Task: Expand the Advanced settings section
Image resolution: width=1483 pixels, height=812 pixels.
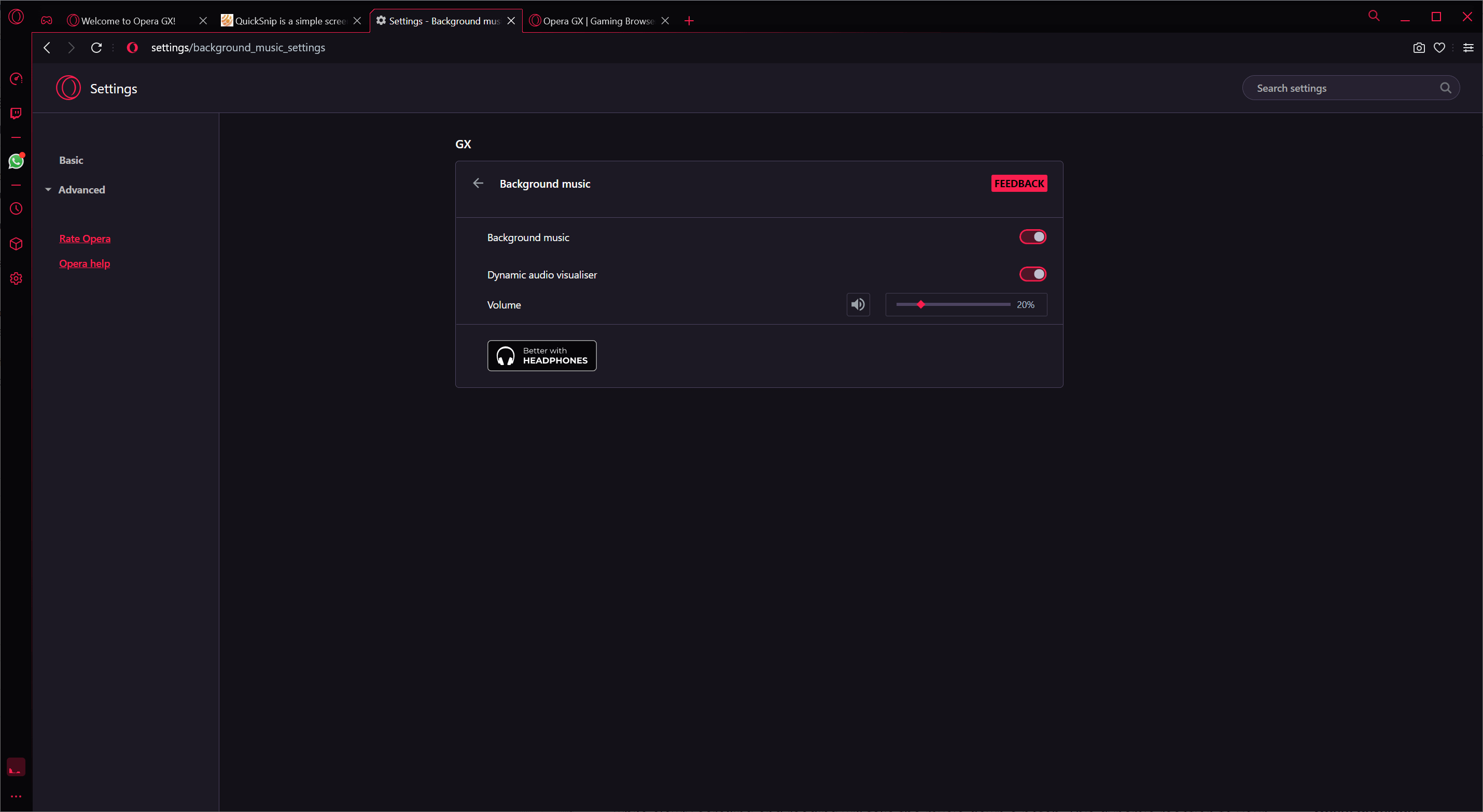Action: click(81, 189)
